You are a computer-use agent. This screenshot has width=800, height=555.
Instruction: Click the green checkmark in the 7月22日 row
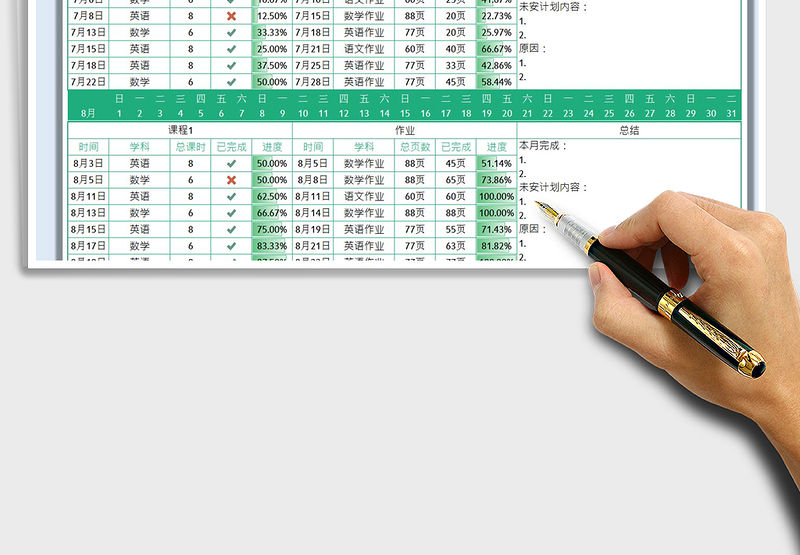click(x=231, y=82)
